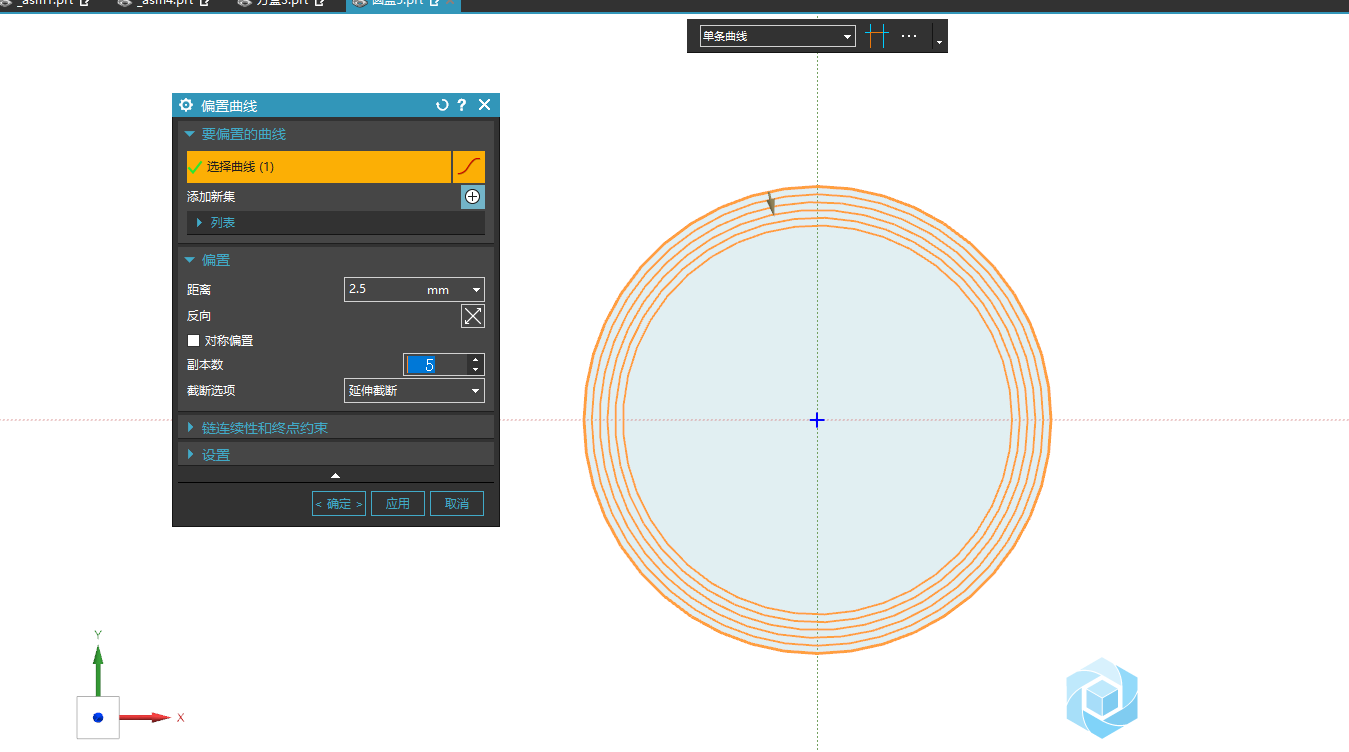Collapse the 要偏置的曲线 section

(190, 134)
